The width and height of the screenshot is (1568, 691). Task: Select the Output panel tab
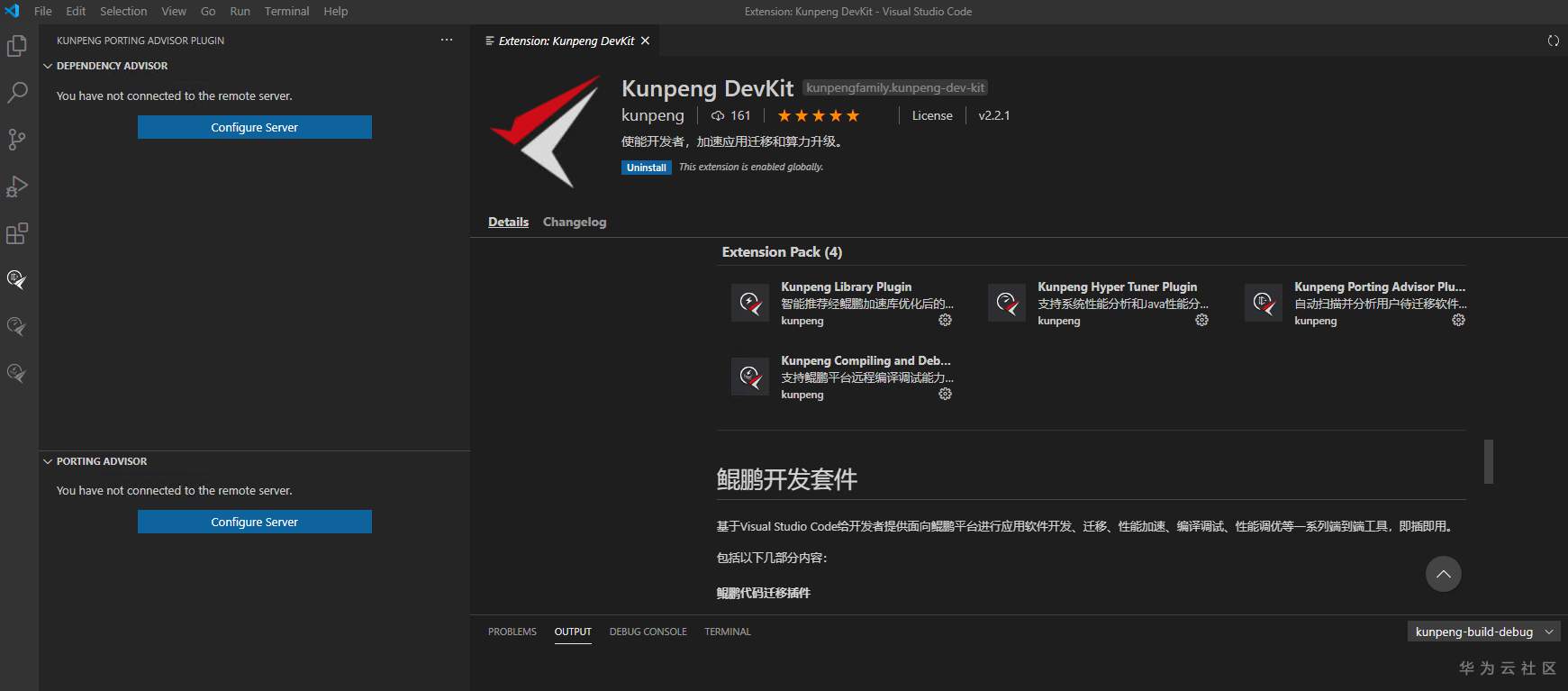(573, 632)
